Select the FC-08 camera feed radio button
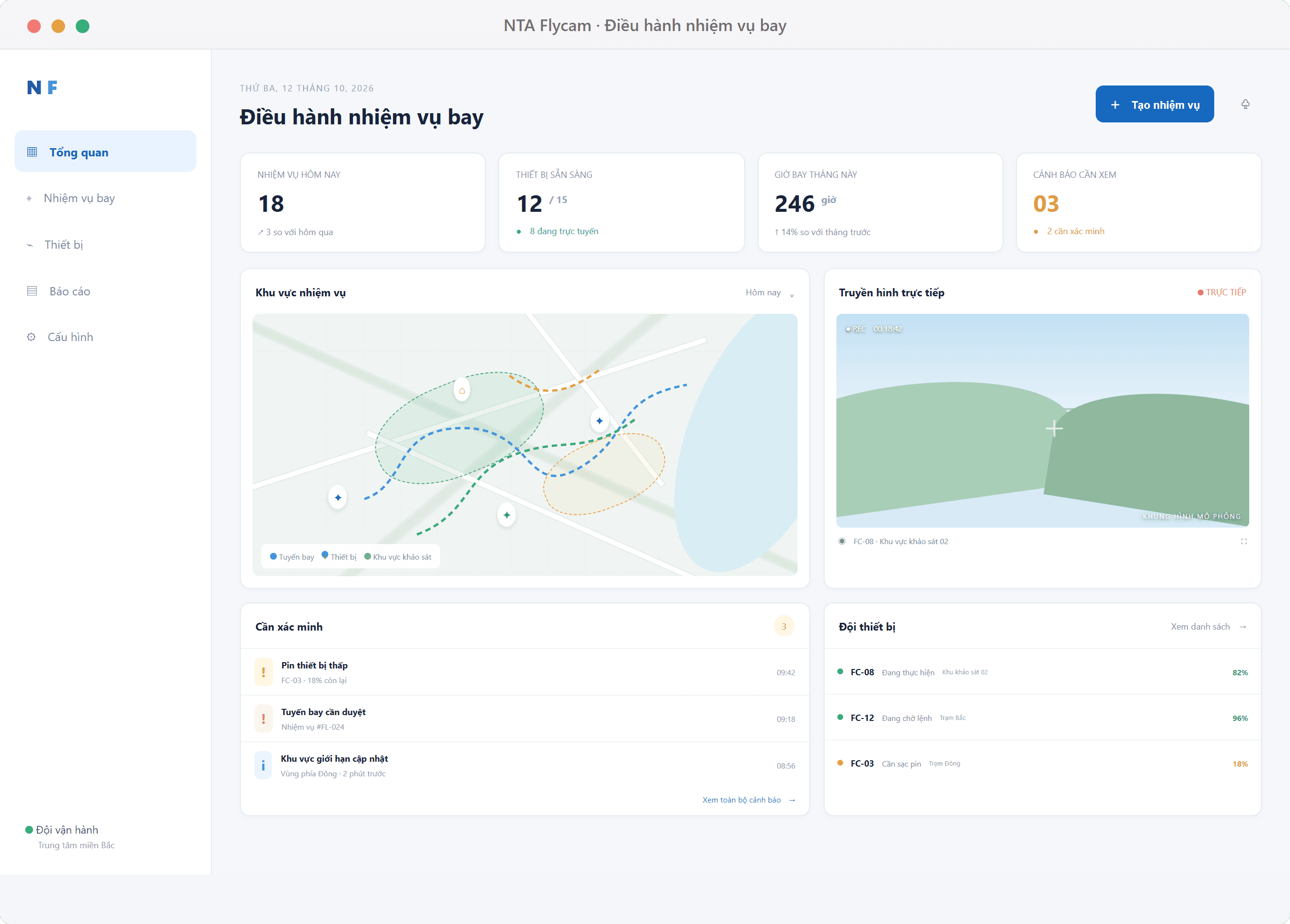 (x=842, y=541)
